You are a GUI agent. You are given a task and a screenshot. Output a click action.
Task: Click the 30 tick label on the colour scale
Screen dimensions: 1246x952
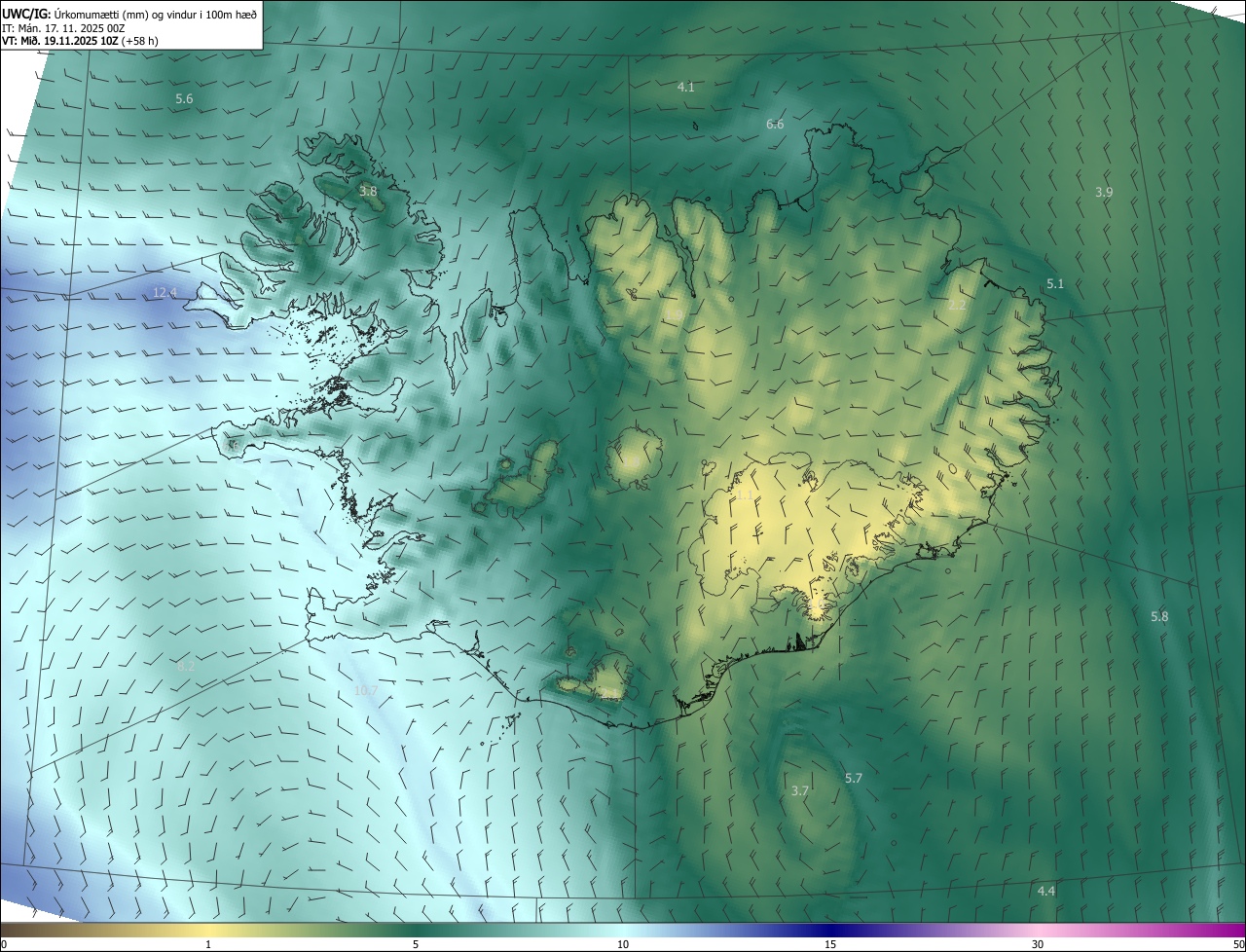click(1038, 944)
